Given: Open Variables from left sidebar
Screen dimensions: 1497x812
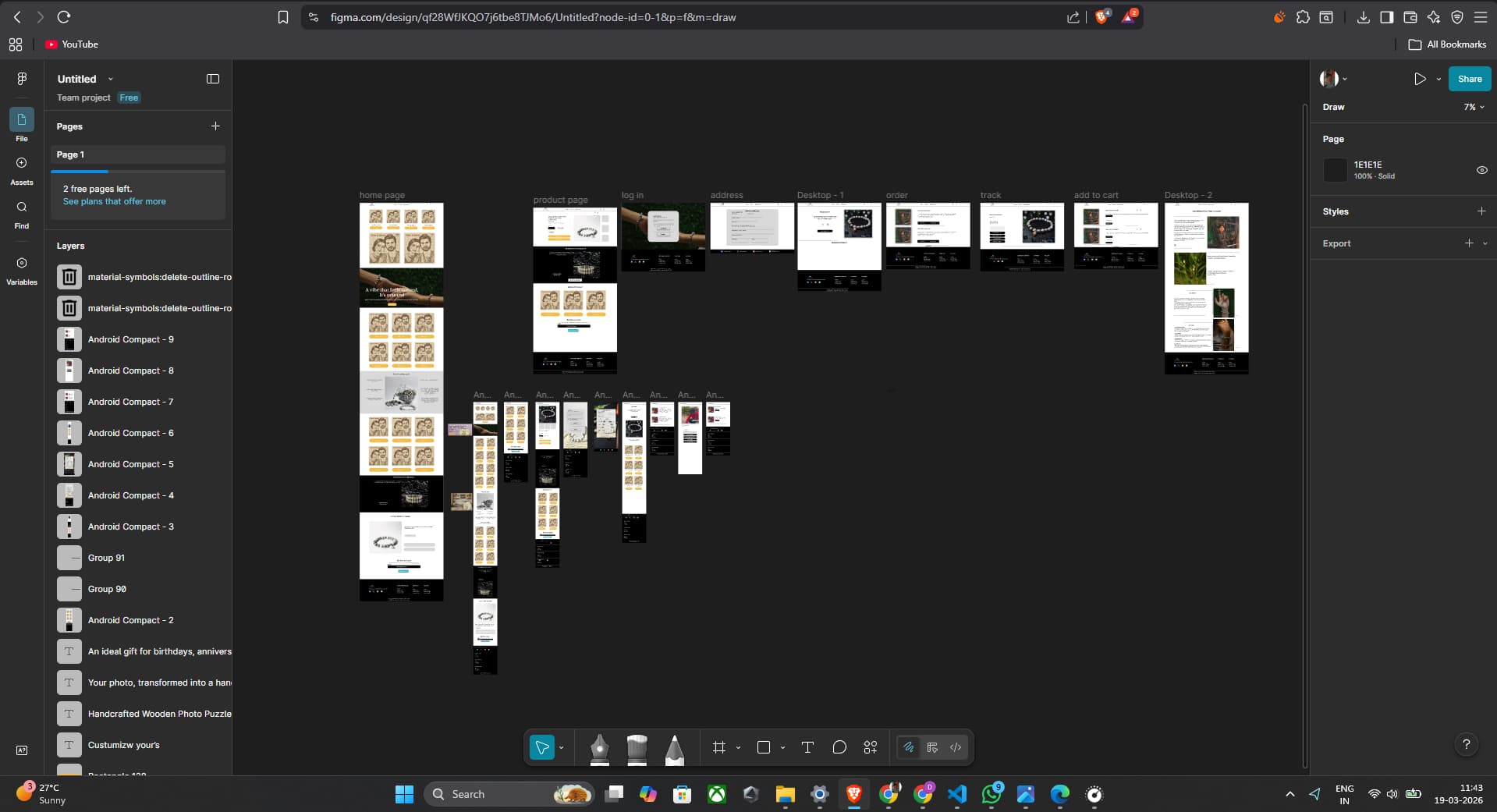Looking at the screenshot, I should [22, 270].
